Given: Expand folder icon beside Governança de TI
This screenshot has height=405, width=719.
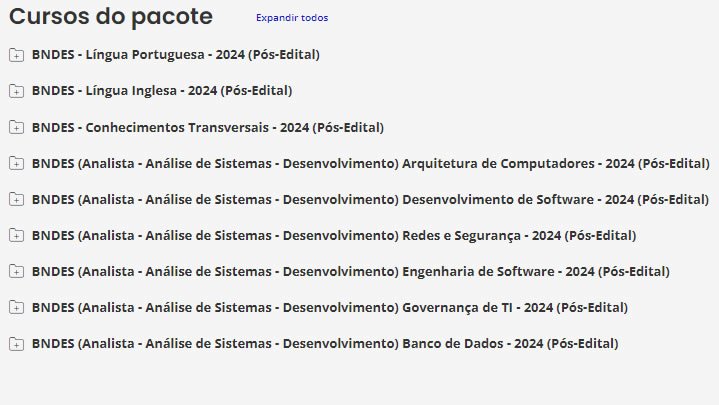Looking at the screenshot, I should tap(16, 308).
